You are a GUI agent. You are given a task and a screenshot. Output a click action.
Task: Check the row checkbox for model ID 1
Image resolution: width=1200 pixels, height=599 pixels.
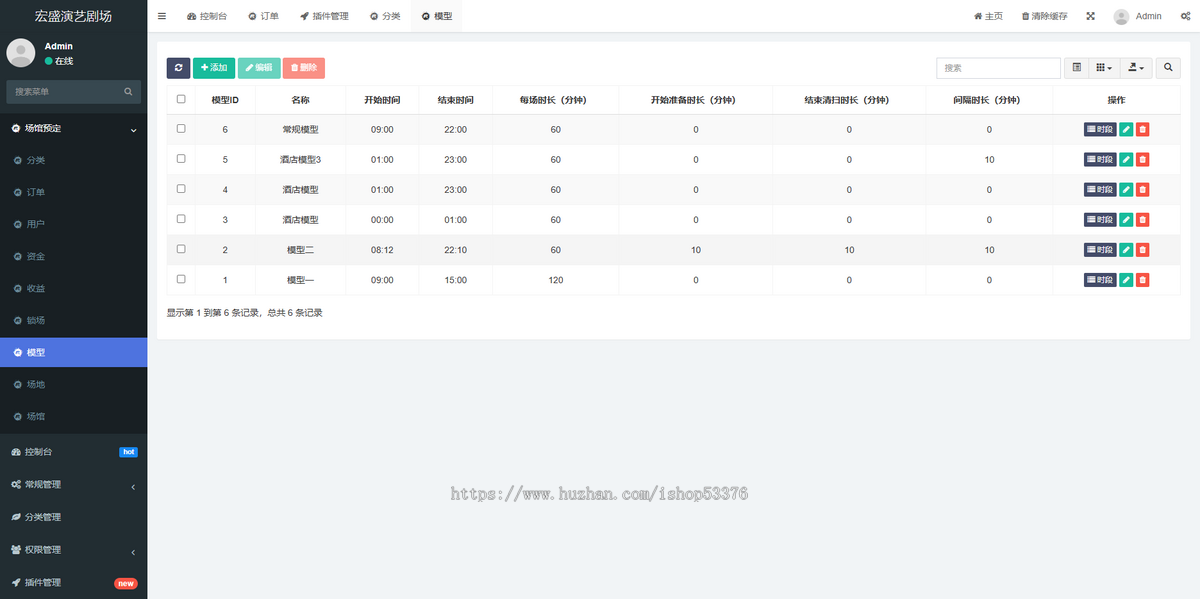click(181, 279)
